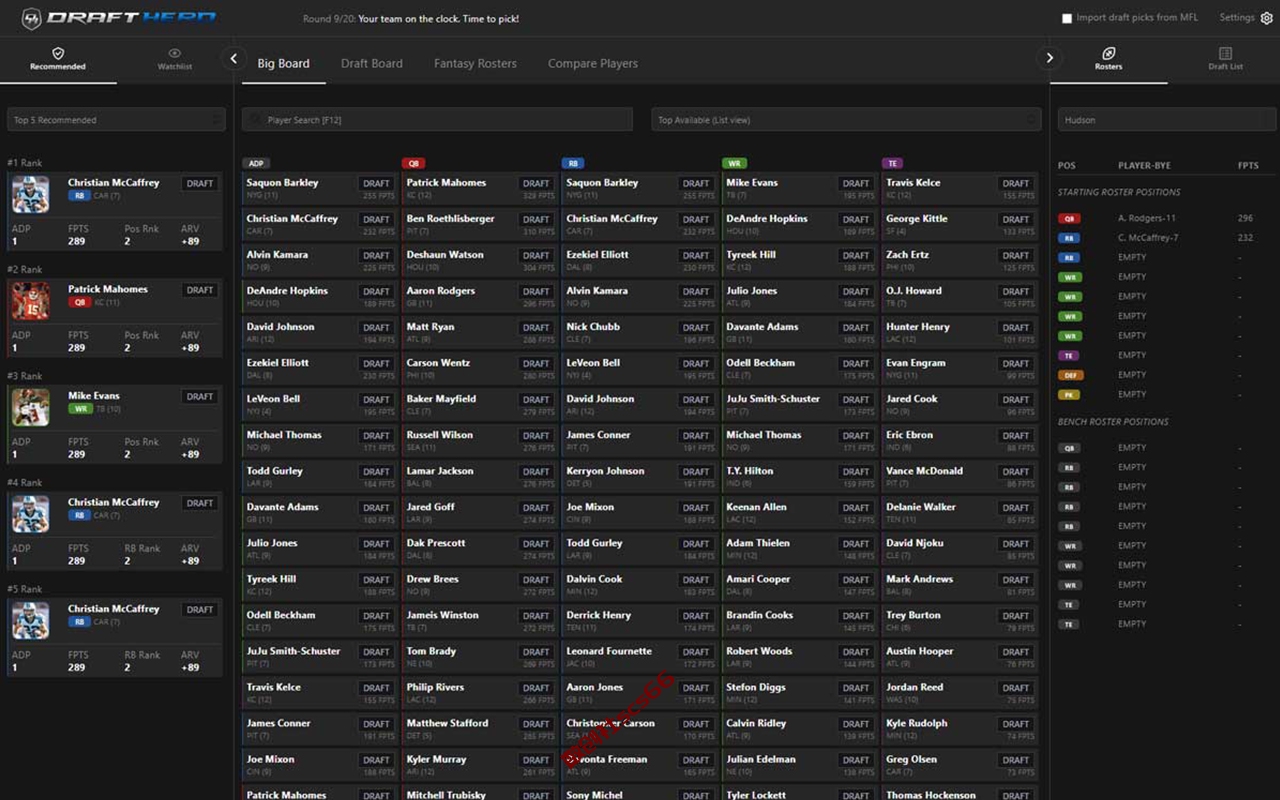Select Leonard Fournette name in RB column
The image size is (1280, 800).
pyautogui.click(x=609, y=651)
